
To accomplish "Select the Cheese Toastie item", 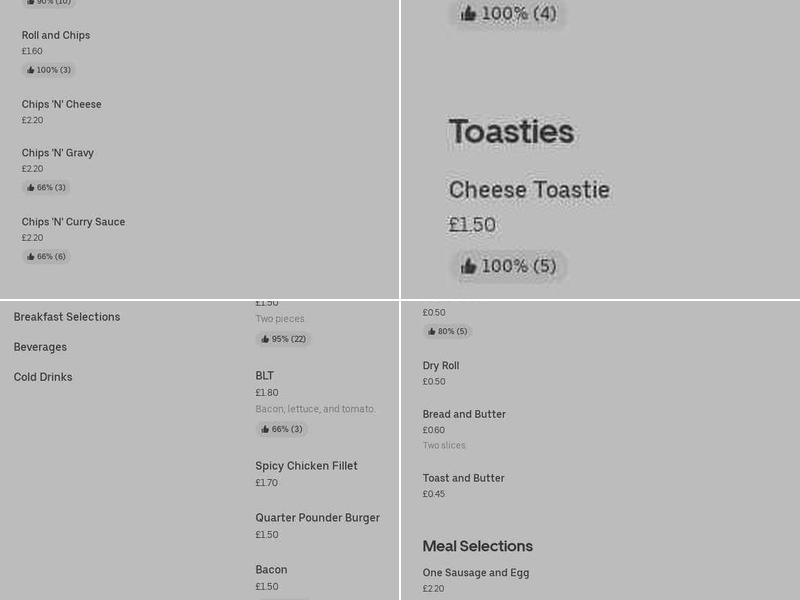I will 529,188.
